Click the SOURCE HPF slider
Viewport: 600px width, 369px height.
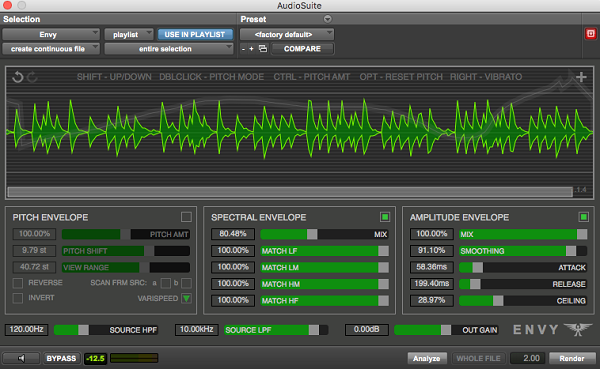click(106, 330)
